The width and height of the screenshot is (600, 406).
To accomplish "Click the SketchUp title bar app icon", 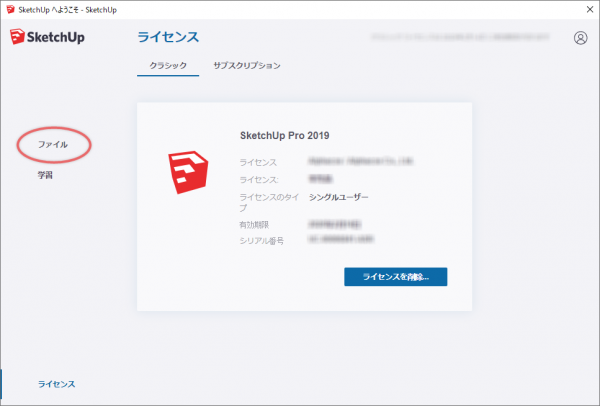I will click(x=11, y=10).
